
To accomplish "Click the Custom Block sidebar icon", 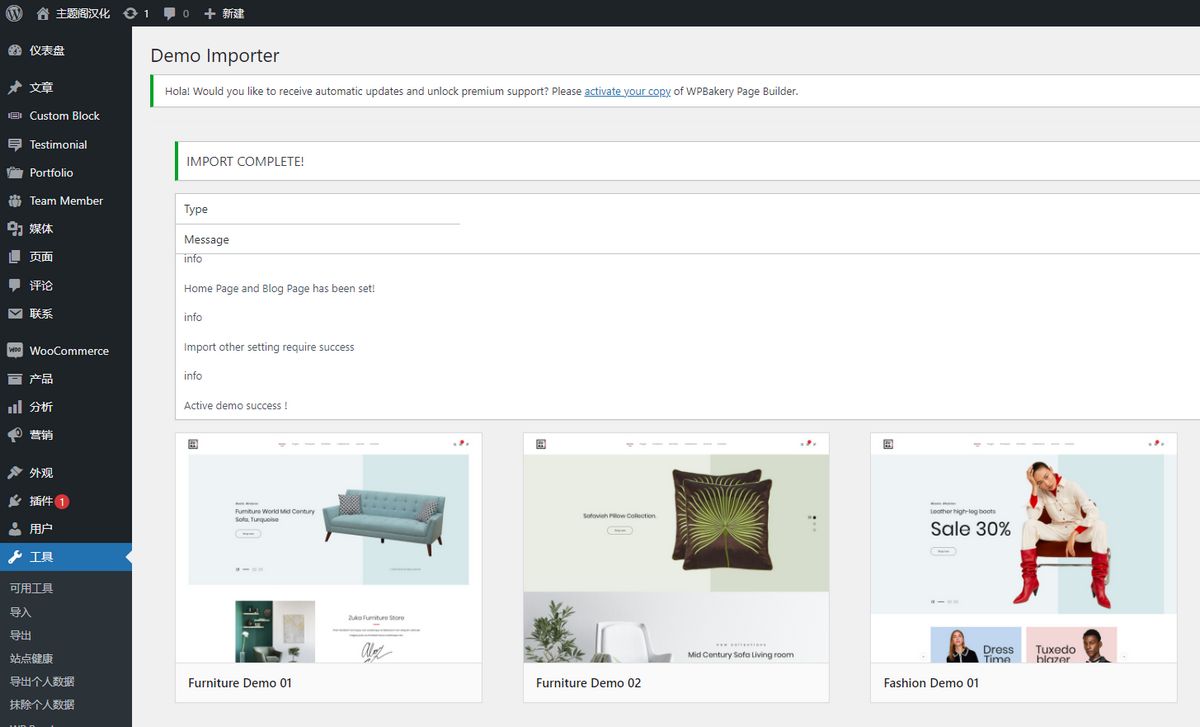I will [x=15, y=116].
